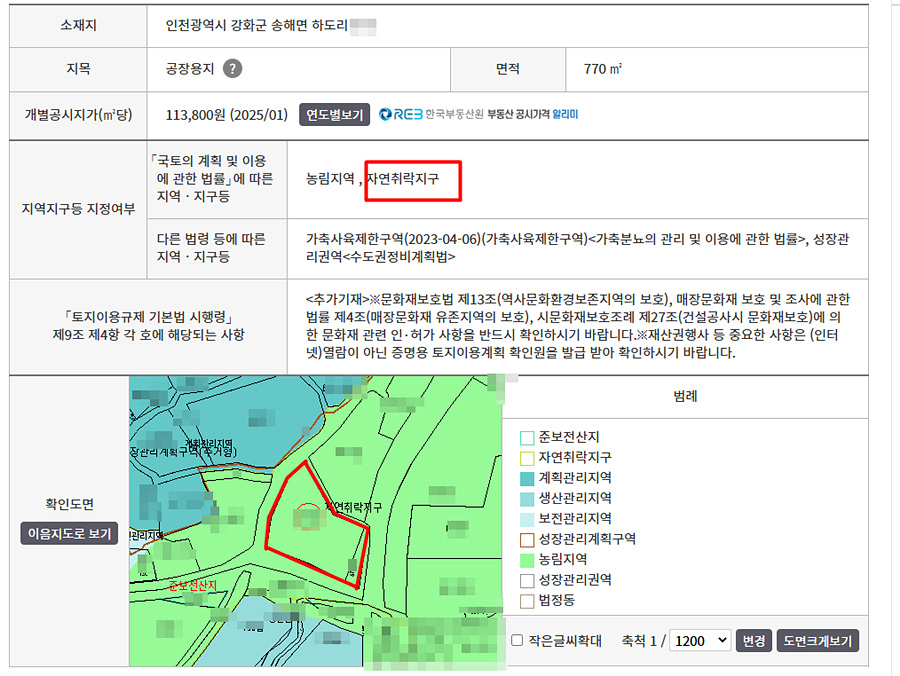Viewport: 900px width, 676px height.
Task: Click the 성장관리계획구역 legend color box
Action: 527,539
